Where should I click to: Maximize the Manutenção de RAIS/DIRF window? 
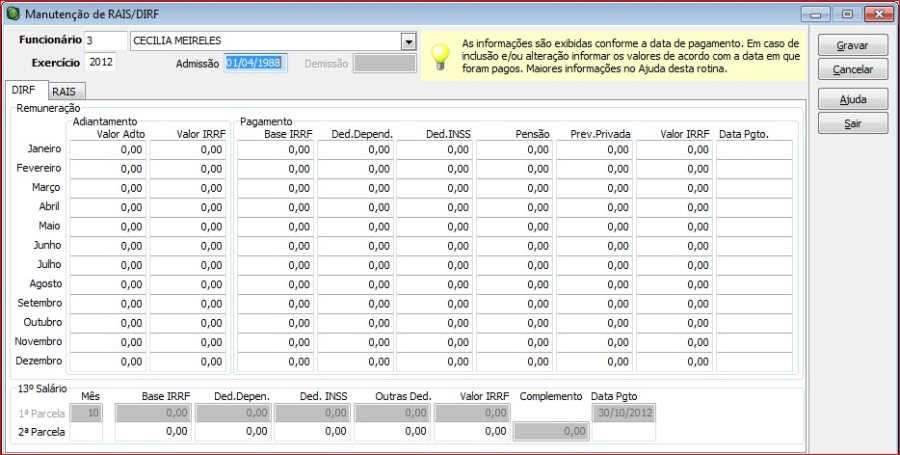point(847,14)
